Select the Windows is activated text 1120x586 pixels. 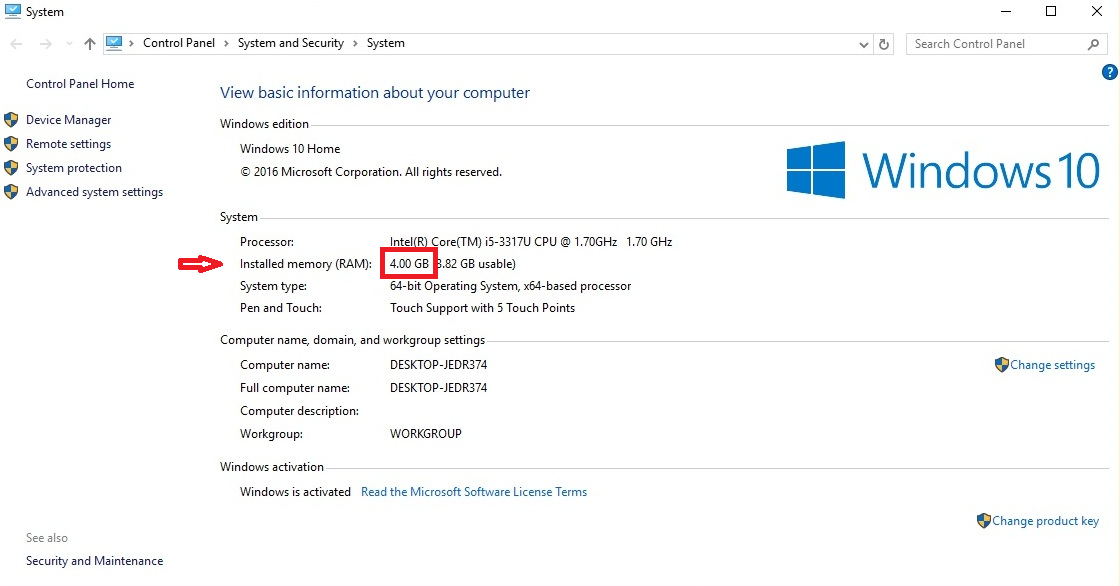[295, 492]
